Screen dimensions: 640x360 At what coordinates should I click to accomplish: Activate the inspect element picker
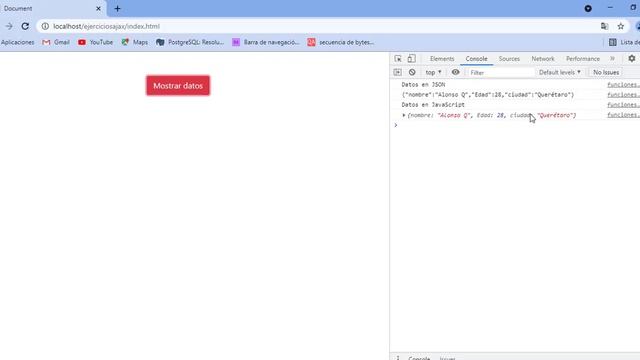point(398,58)
